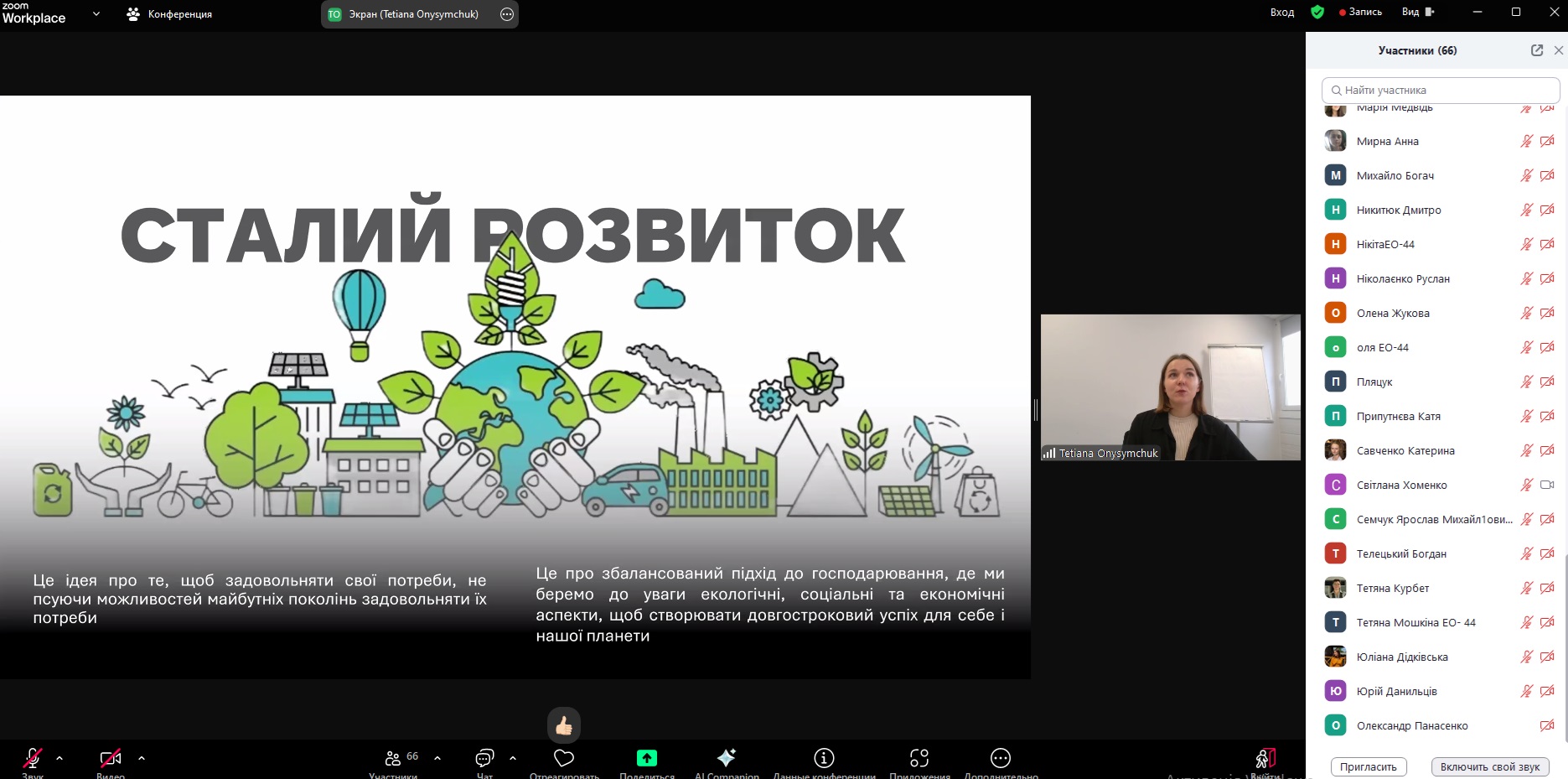Viewport: 1568px width, 779px height.
Task: Open the View (Вид) menu
Action: (1417, 13)
